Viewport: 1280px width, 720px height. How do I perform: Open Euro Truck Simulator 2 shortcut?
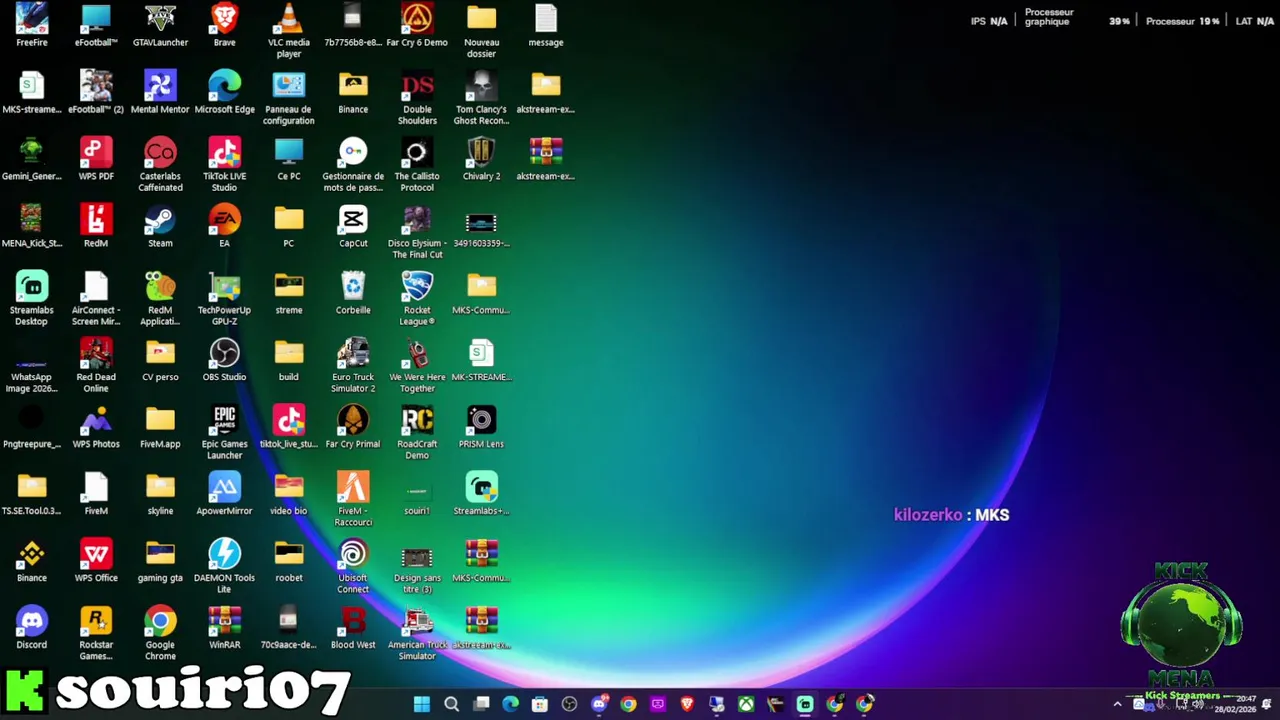click(x=353, y=366)
